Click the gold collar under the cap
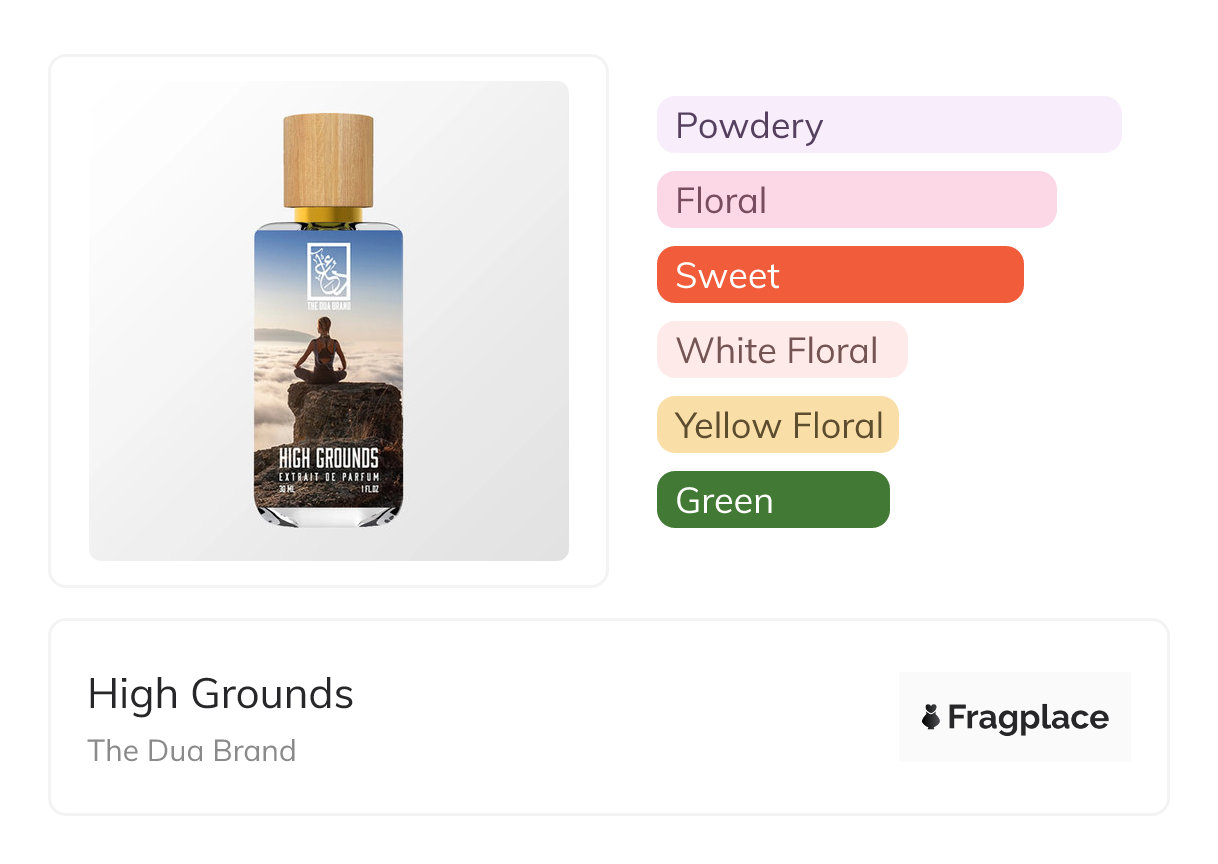The height and width of the screenshot is (864, 1218). pos(328,215)
